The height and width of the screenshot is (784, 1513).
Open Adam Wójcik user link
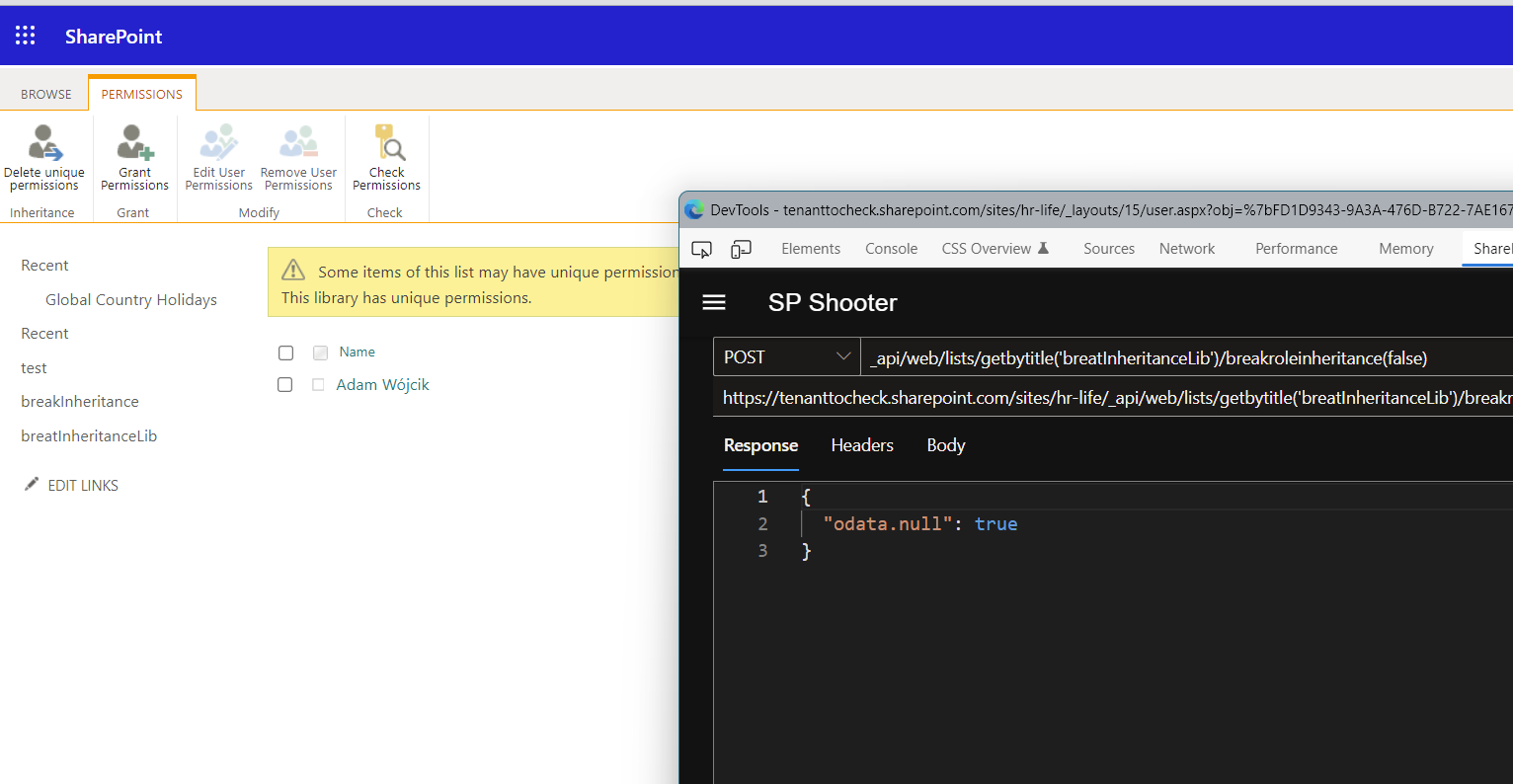click(x=382, y=385)
